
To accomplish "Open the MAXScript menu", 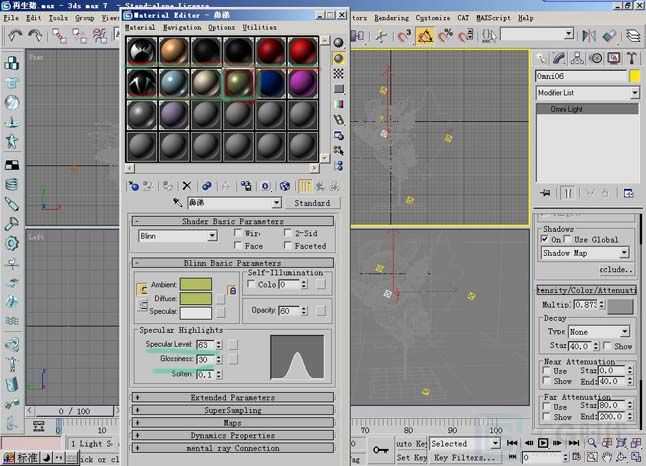I will 493,18.
